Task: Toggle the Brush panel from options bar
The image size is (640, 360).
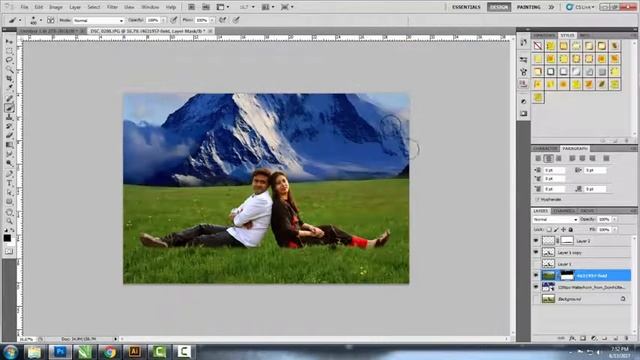Action: [51, 20]
